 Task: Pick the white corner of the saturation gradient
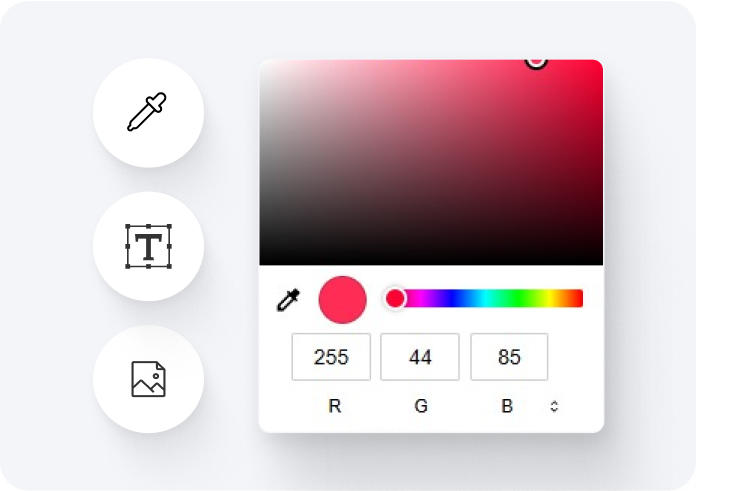(x=264, y=64)
